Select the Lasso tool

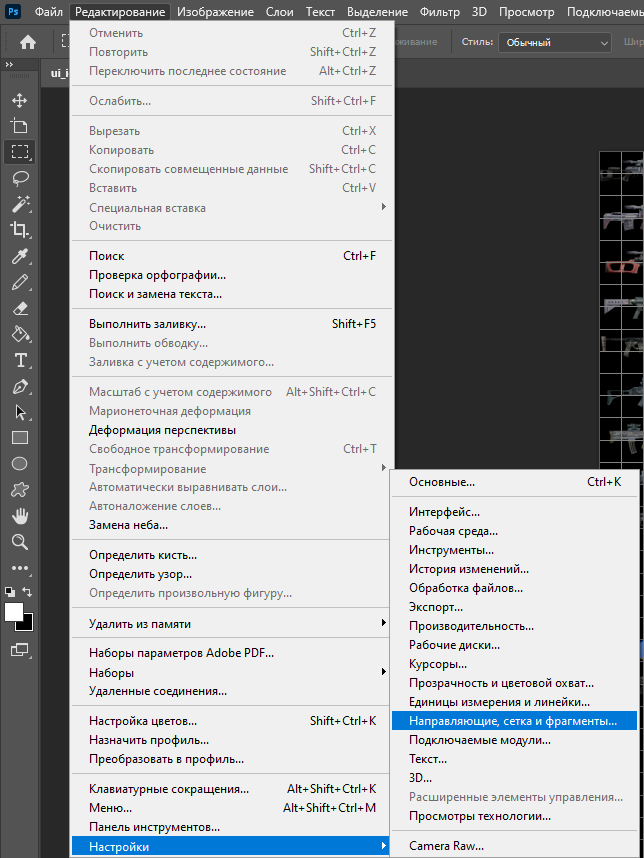20,178
